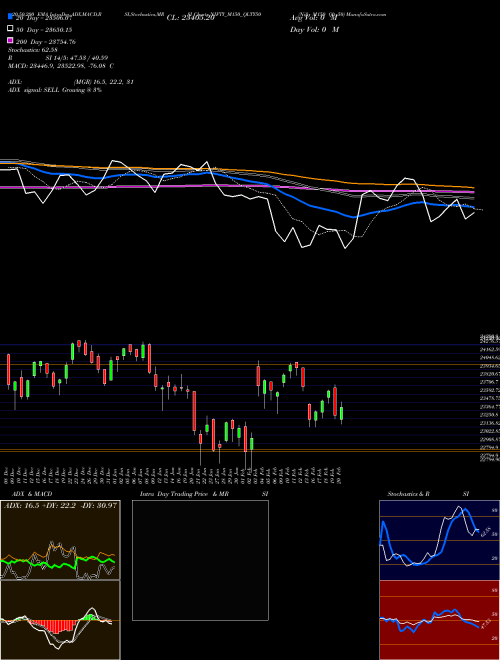Screen dimensions: 500x660
Task: Open the ADX indicator line chart panel
Action: [60, 540]
